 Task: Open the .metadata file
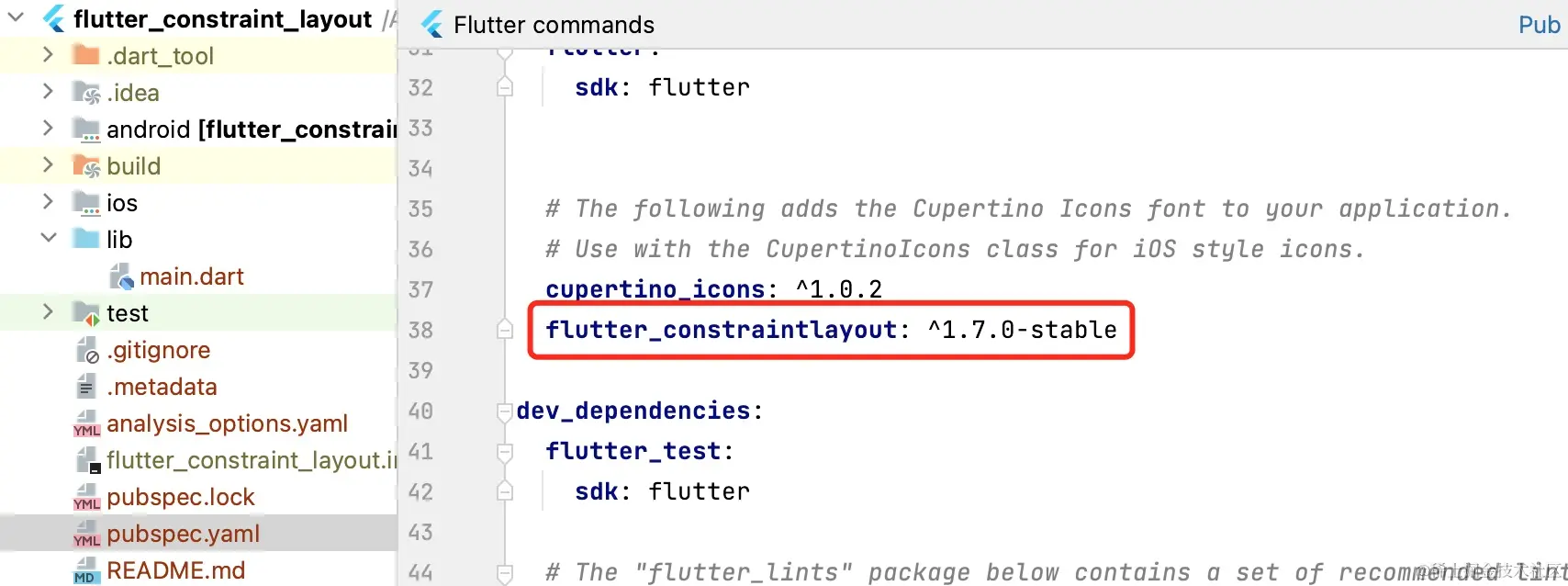pyautogui.click(x=162, y=387)
